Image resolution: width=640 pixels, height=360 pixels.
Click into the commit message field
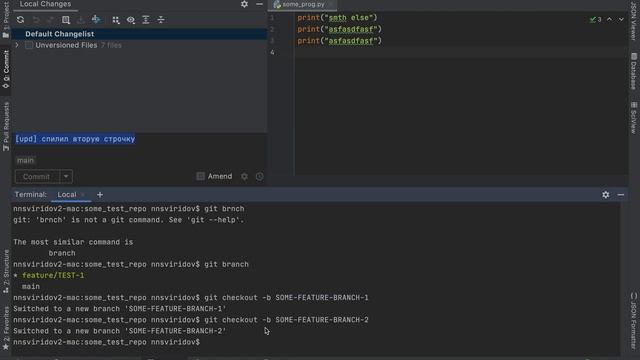[139, 139]
